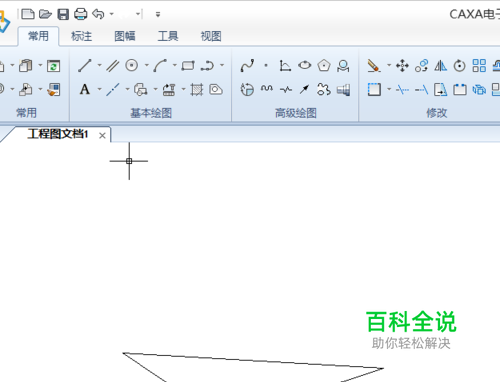Expand the Arc tool dropdown arrow
The width and height of the screenshot is (500, 382).
click(174, 65)
